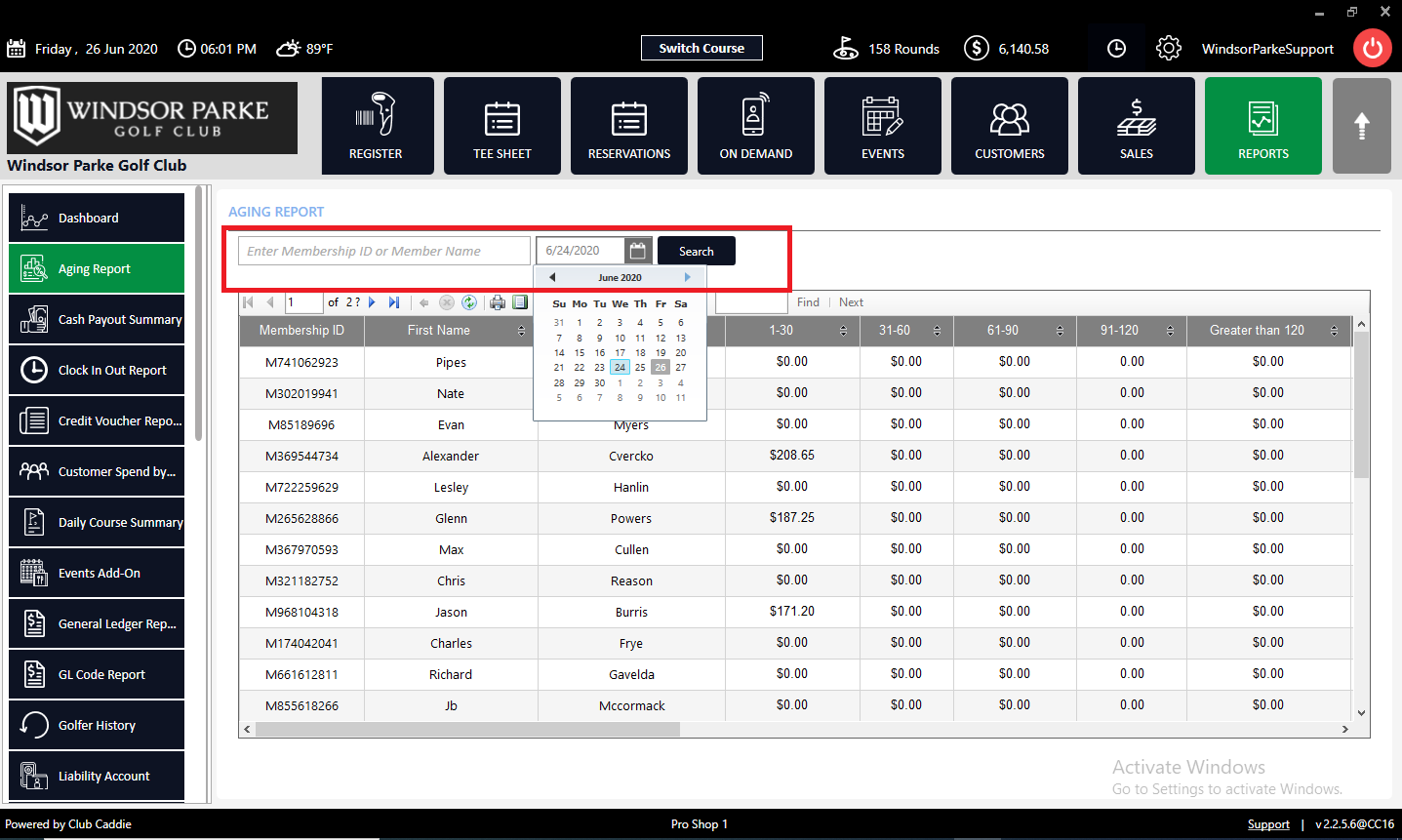Click the date field showing 6/24/2020
Image resolution: width=1402 pixels, height=840 pixels.
pyautogui.click(x=581, y=251)
